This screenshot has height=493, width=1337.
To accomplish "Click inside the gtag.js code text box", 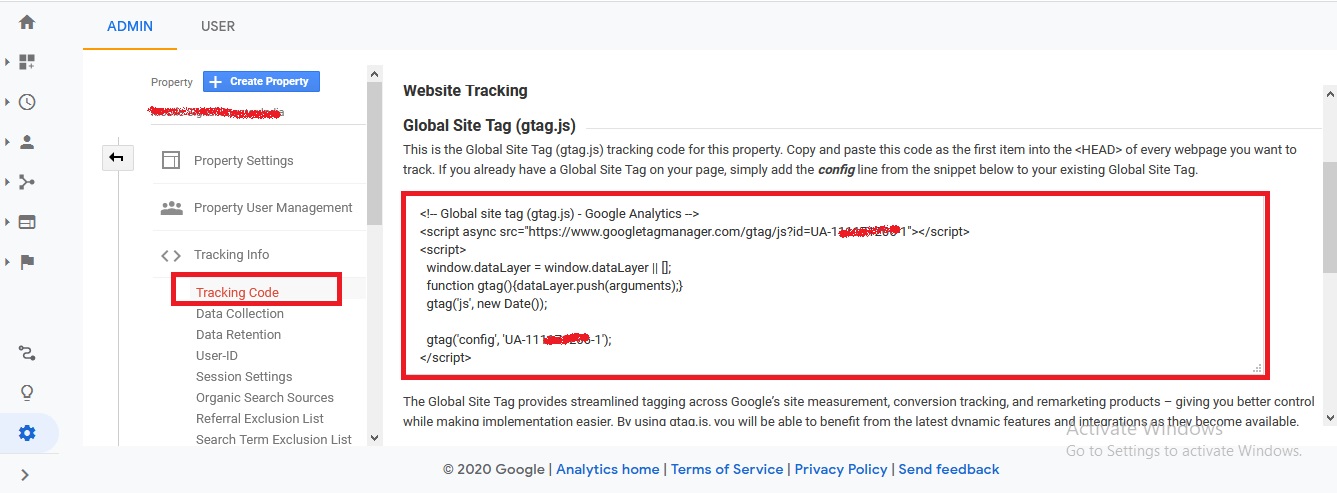I will 836,285.
